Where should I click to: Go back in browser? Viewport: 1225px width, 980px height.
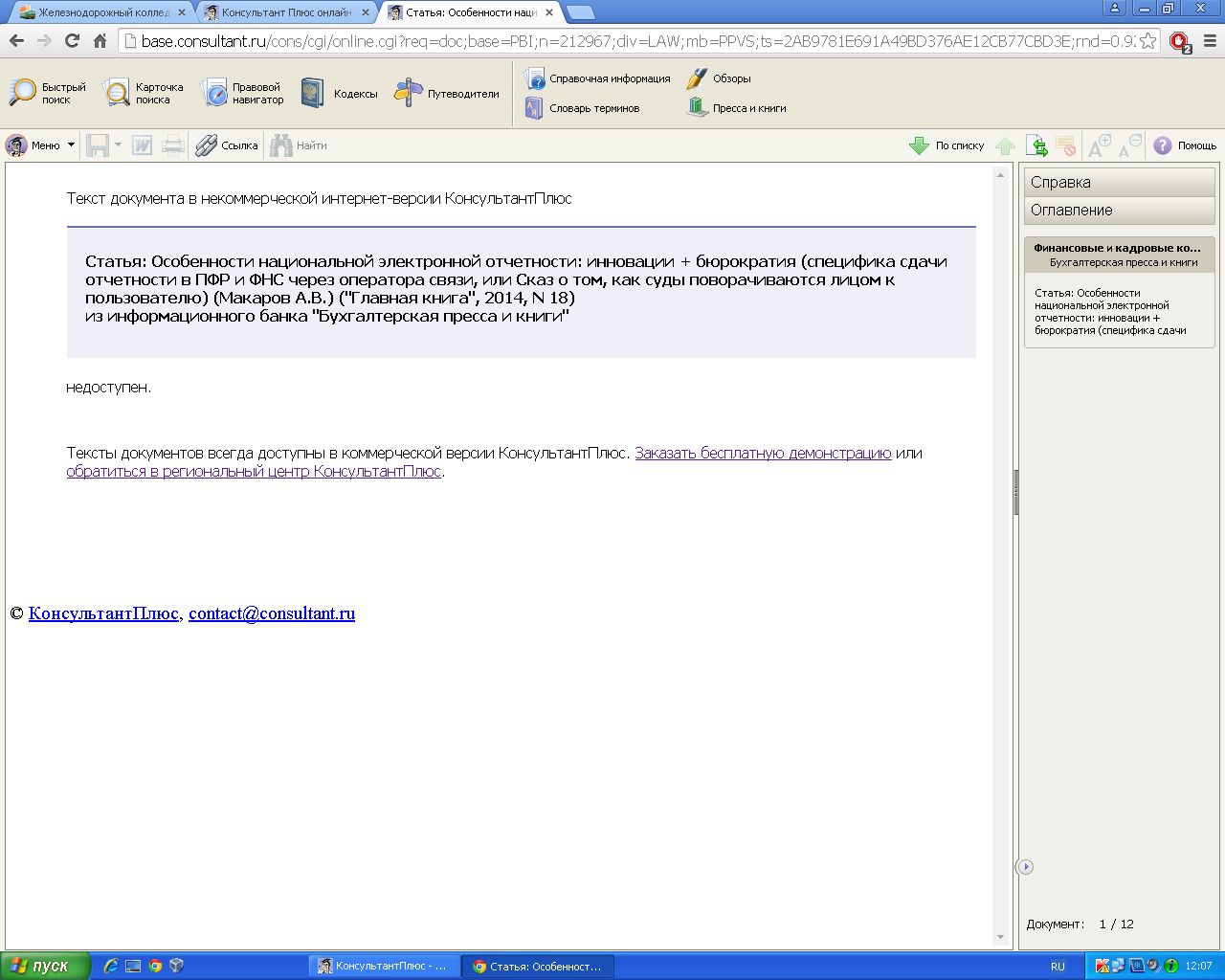(x=16, y=40)
